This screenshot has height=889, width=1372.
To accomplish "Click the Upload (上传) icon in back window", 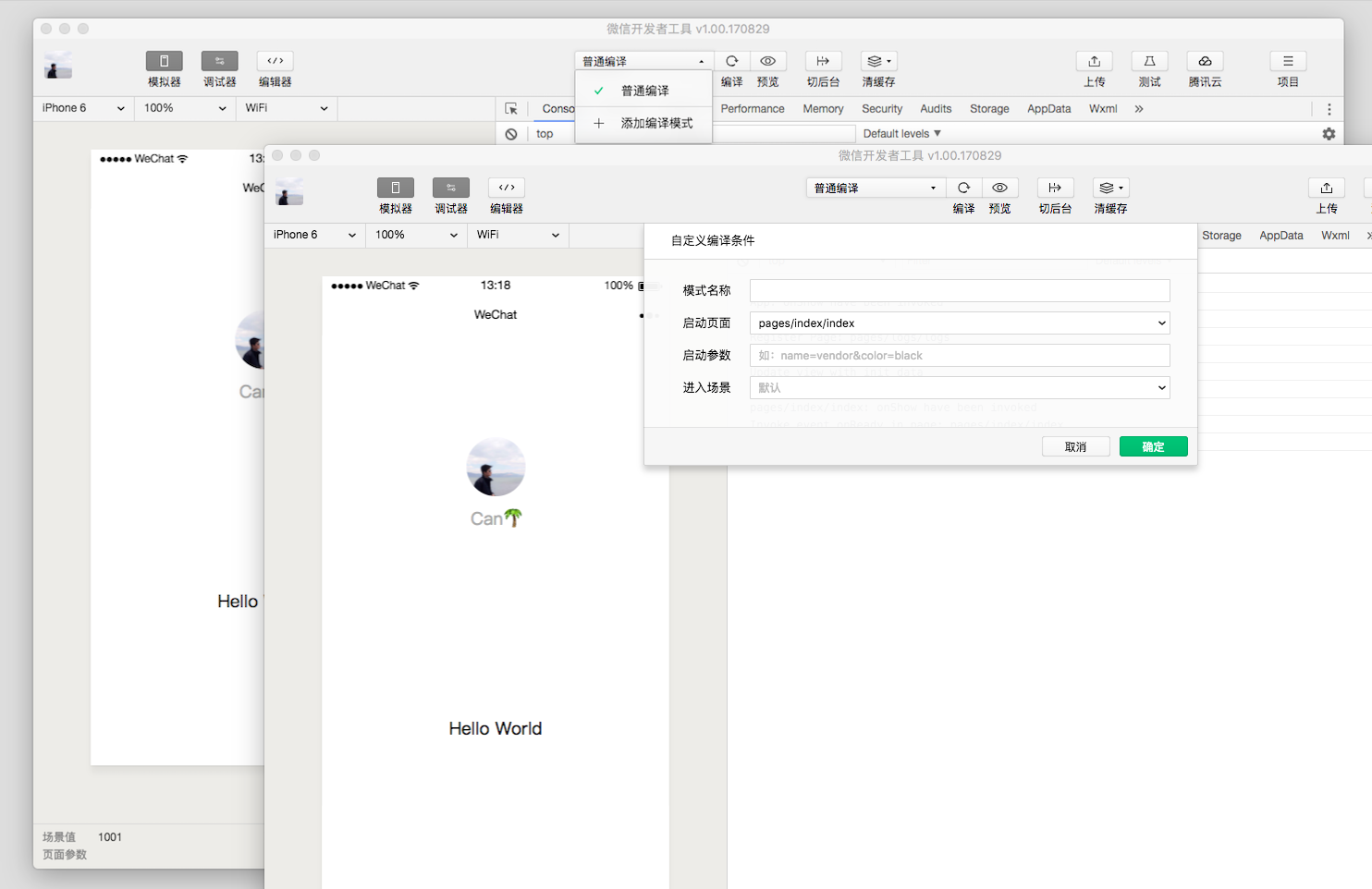I will pyautogui.click(x=1094, y=61).
